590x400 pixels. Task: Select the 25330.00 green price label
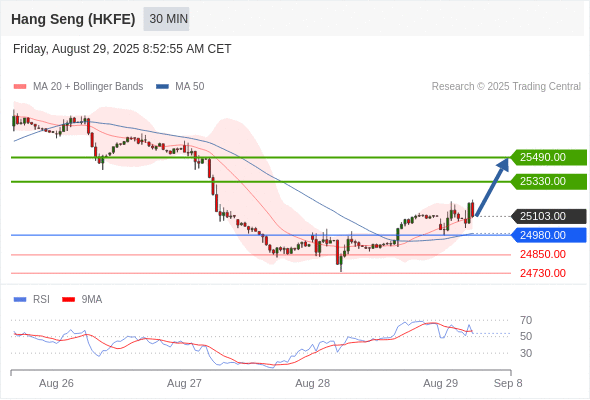549,181
